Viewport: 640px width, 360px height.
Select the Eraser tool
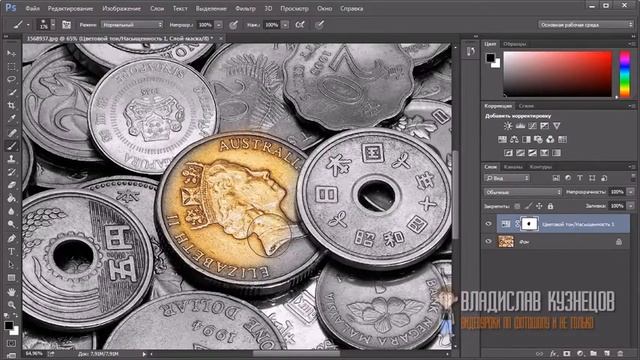[11, 185]
